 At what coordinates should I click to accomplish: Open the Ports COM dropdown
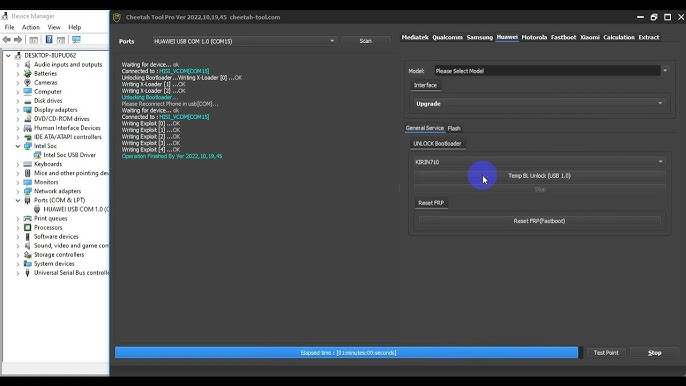[x=332, y=41]
